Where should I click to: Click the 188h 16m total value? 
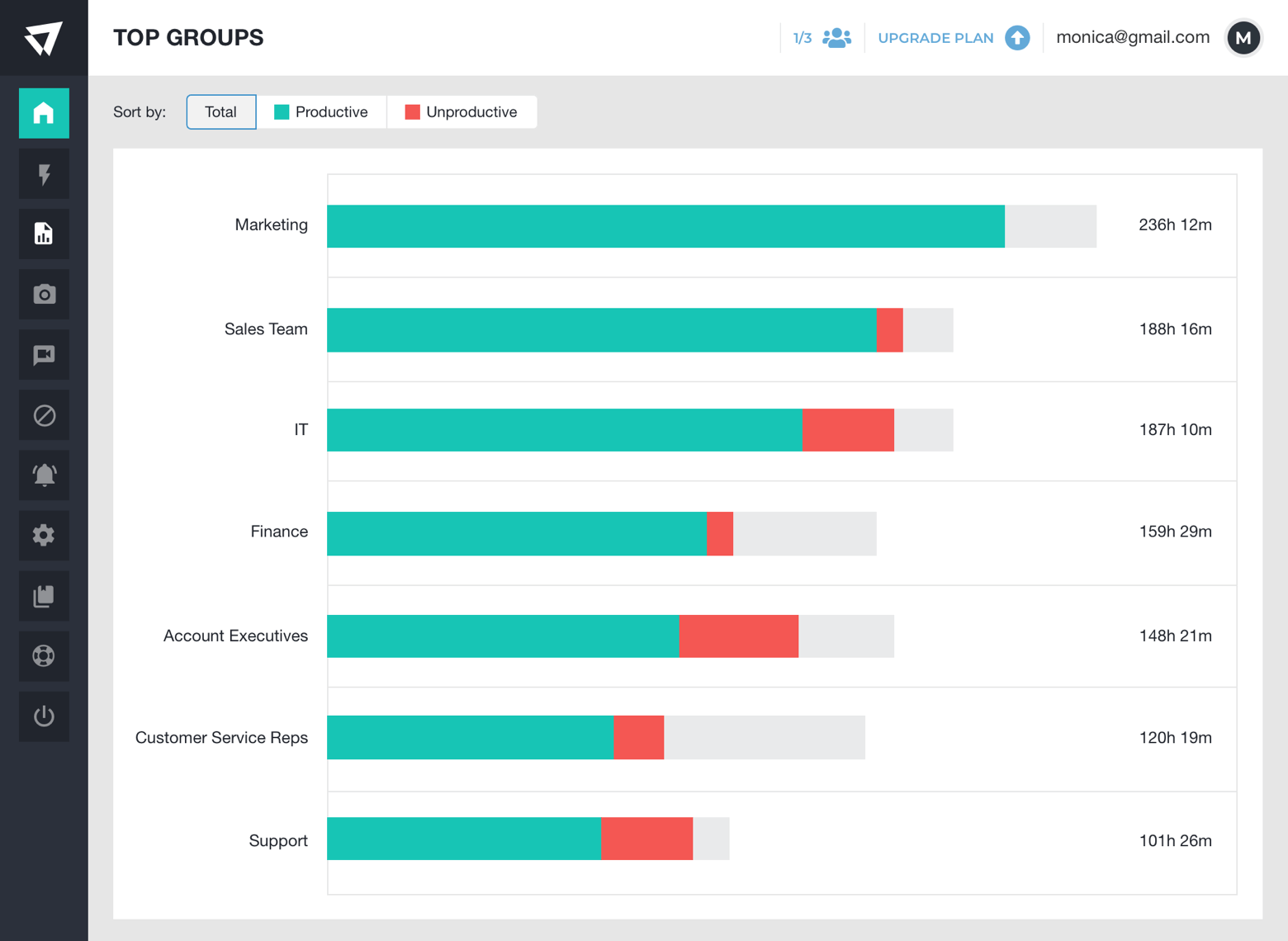tap(1175, 329)
